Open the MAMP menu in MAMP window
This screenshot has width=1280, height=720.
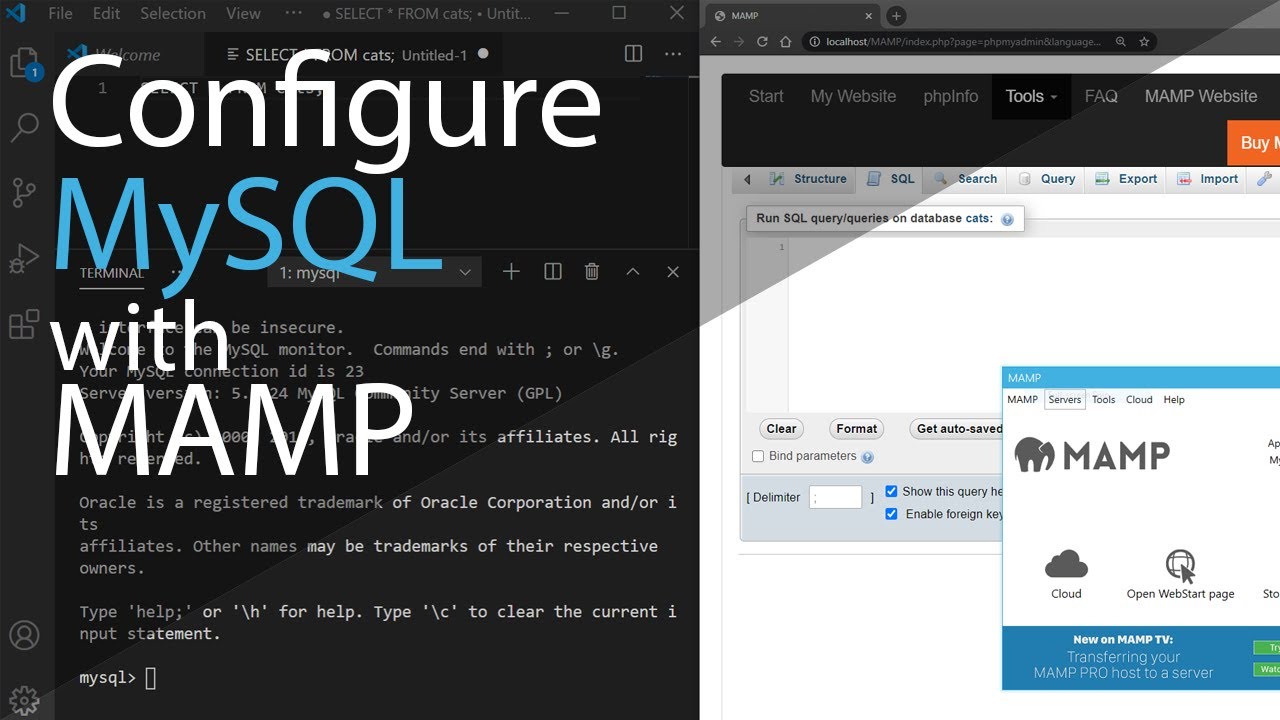1022,399
